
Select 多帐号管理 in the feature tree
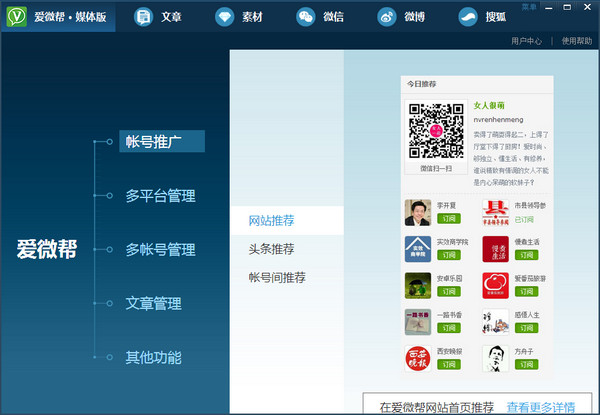click(x=160, y=249)
